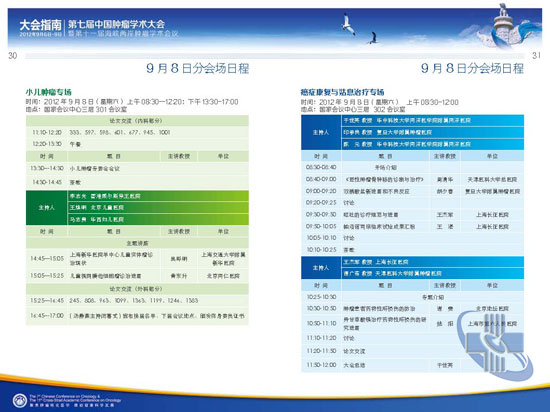Image resolution: width=550 pixels, height=412 pixels.
Task: Click the upper dark blue 主持人 cell
Action: click(321, 133)
